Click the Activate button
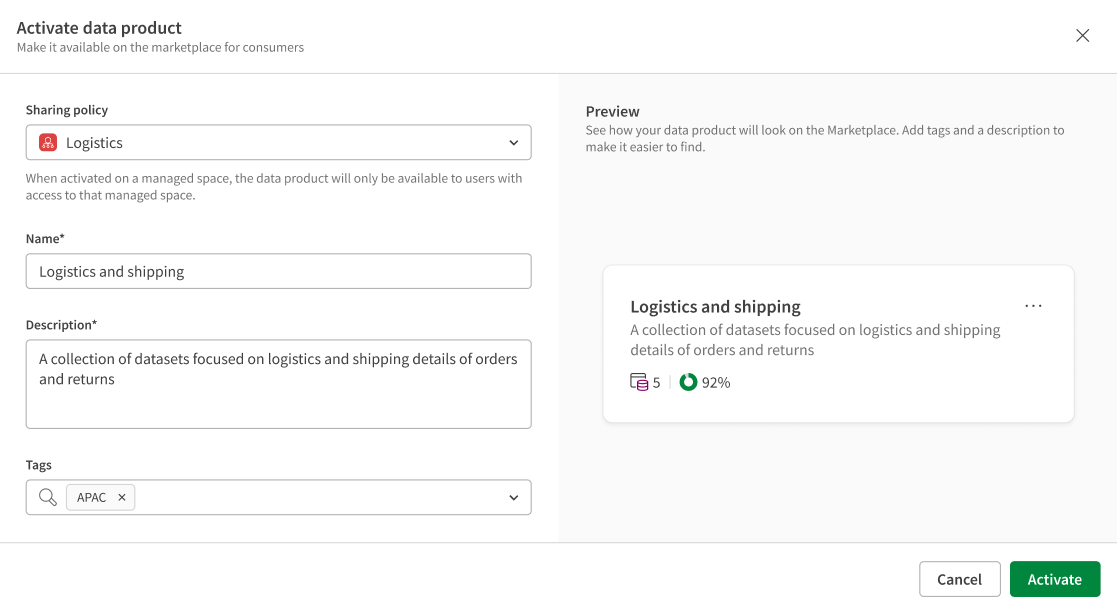1117x613 pixels. [x=1054, y=579]
